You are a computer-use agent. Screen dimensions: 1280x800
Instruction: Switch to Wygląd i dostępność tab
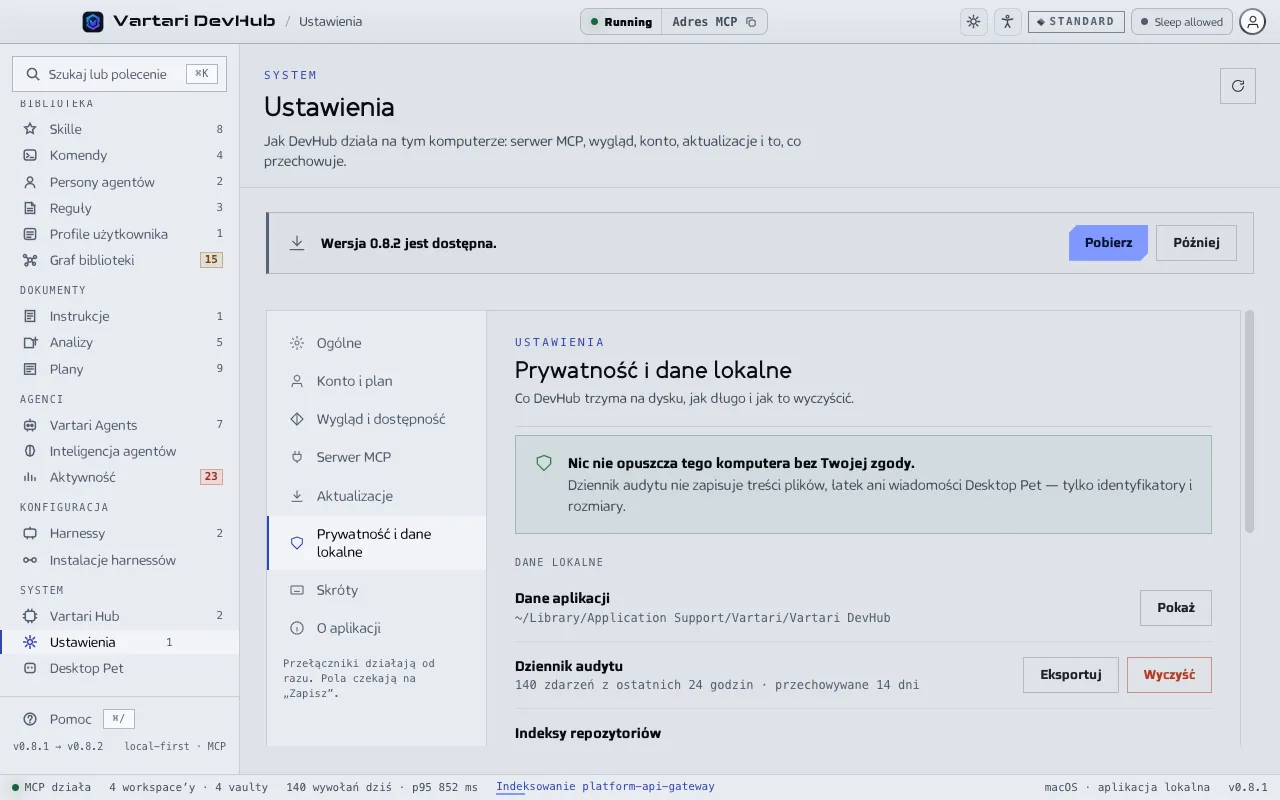pos(377,419)
